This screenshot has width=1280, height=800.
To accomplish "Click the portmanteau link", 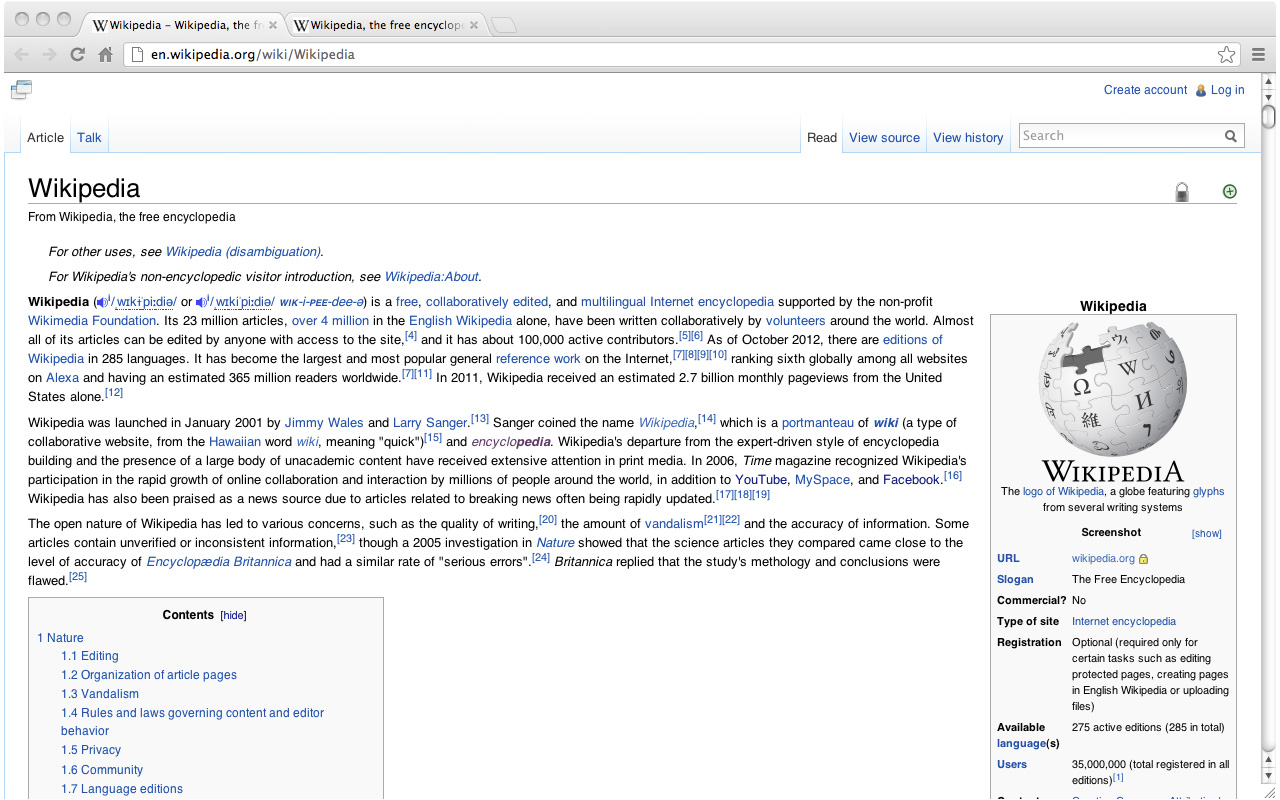I will [818, 423].
